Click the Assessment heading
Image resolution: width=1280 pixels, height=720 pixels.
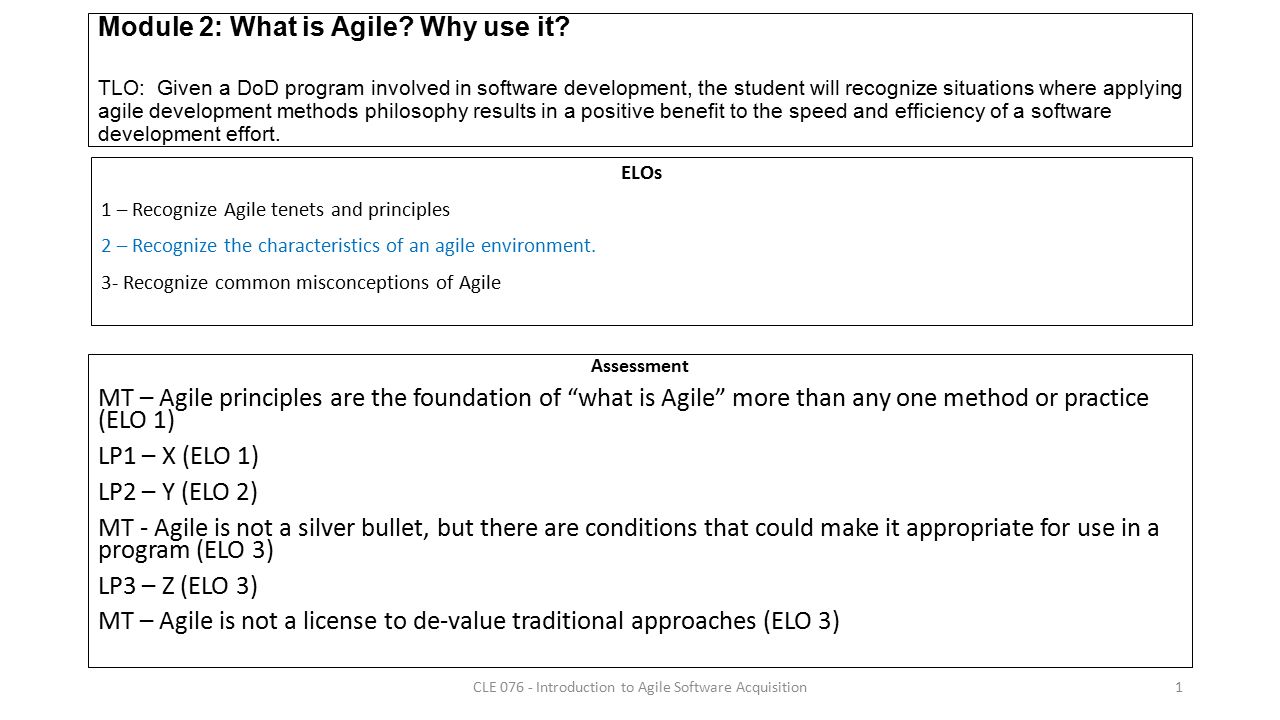(640, 366)
